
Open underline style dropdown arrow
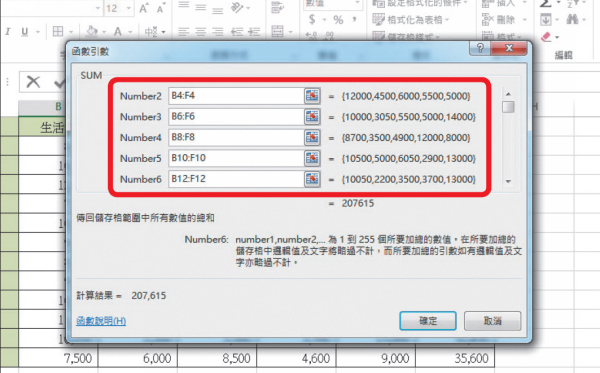[38, 32]
